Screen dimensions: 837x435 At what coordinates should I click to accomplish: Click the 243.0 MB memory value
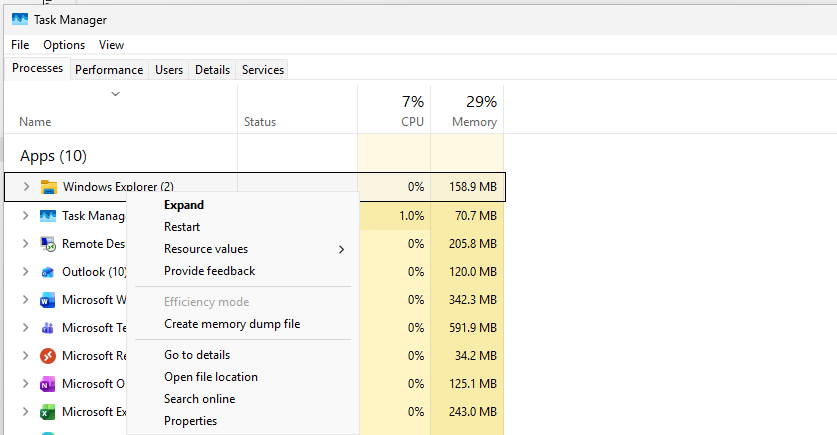point(473,412)
